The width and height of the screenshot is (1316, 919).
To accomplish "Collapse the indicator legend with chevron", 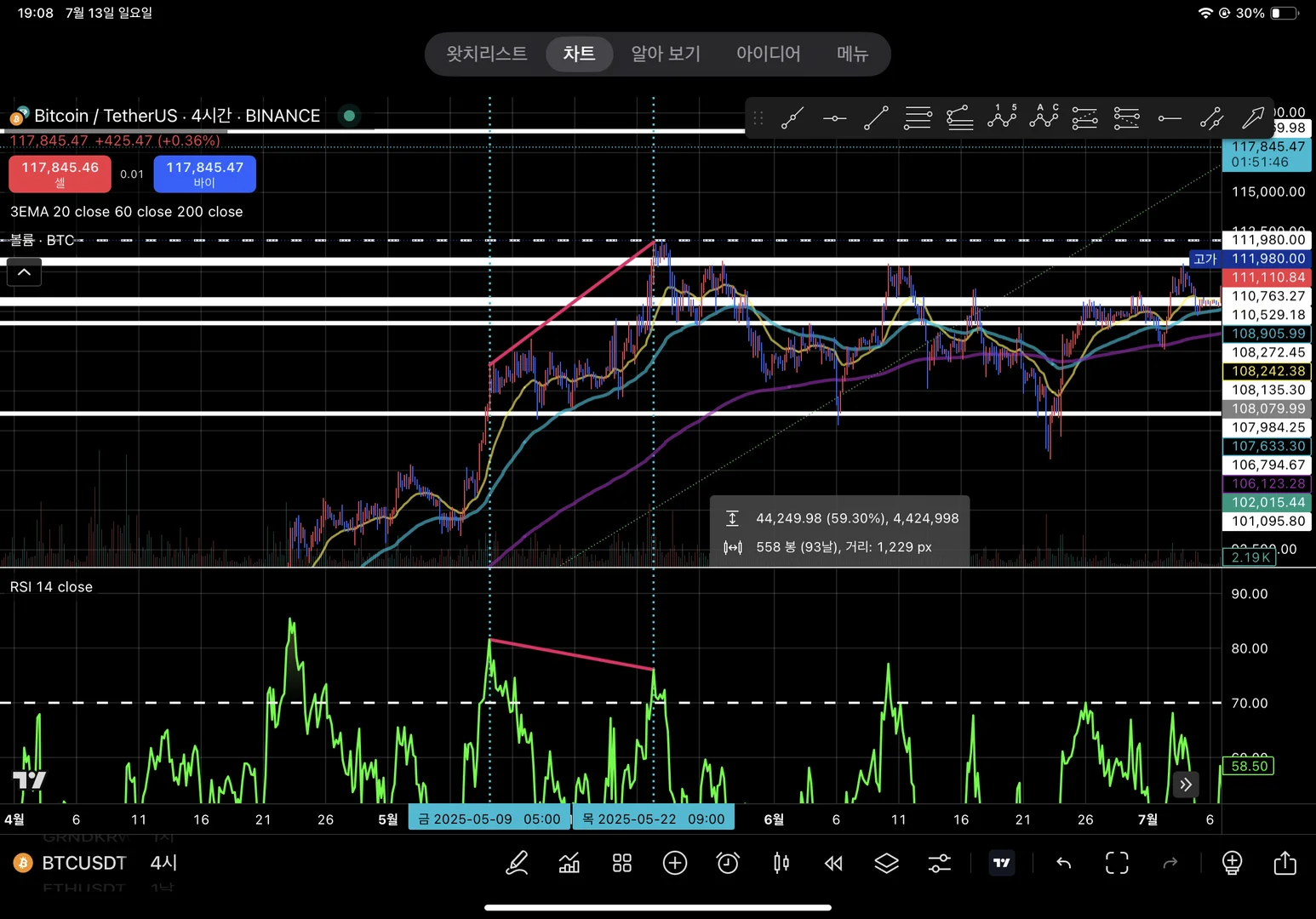I will pyautogui.click(x=25, y=272).
